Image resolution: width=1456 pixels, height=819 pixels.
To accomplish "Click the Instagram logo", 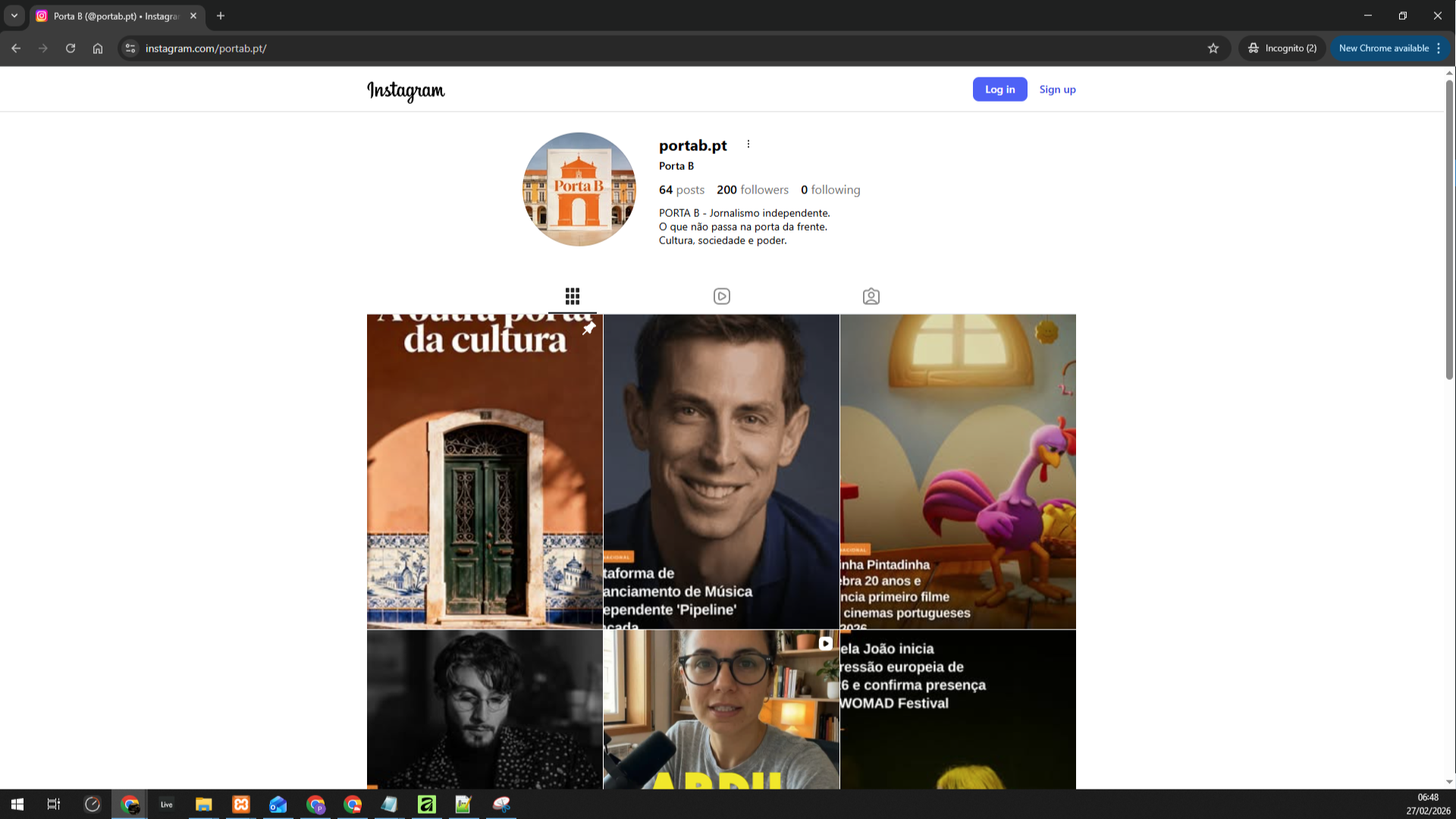I will 406,90.
